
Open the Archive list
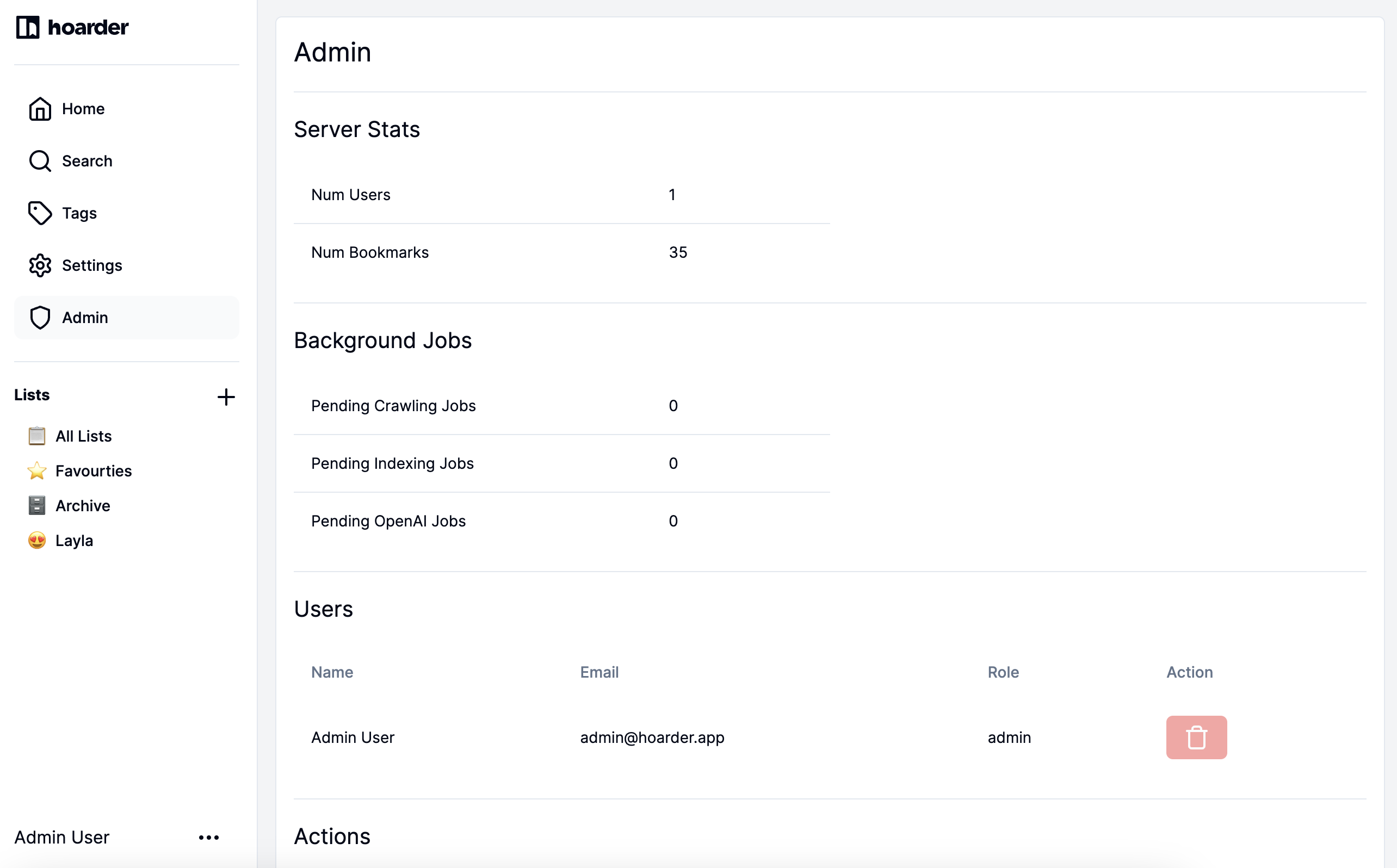click(x=83, y=506)
